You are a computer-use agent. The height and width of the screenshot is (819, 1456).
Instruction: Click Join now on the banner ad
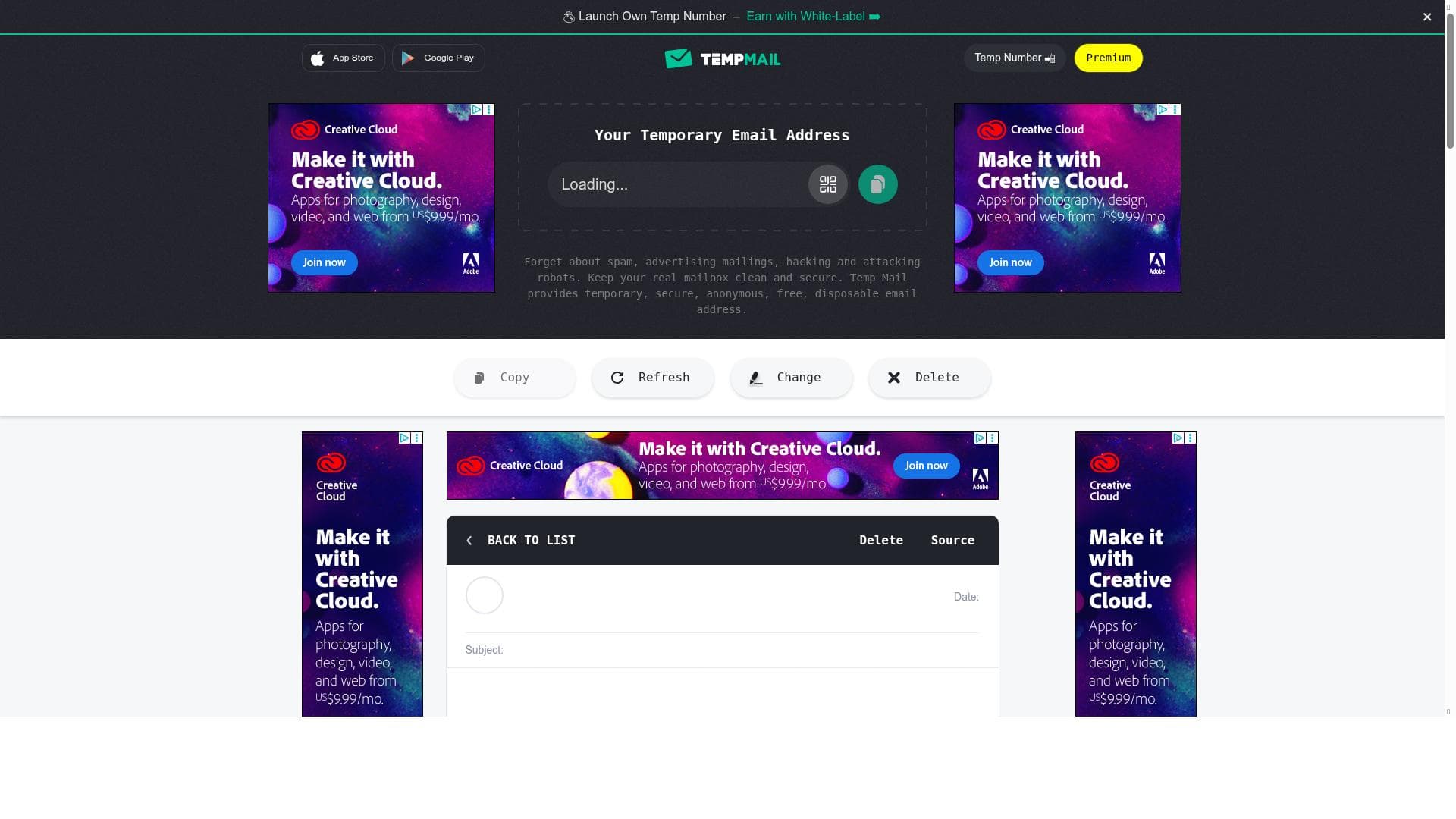[926, 466]
